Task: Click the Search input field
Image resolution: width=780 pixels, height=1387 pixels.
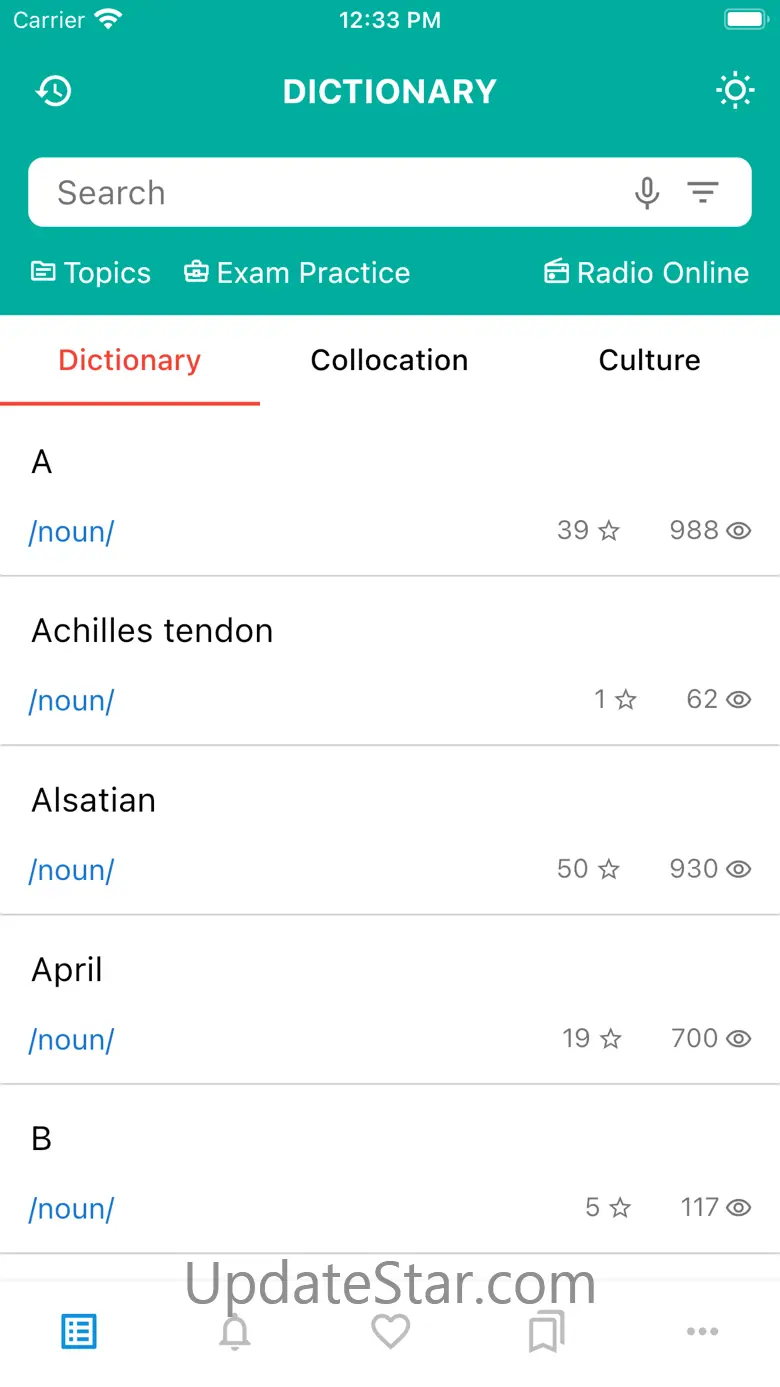Action: [x=330, y=193]
